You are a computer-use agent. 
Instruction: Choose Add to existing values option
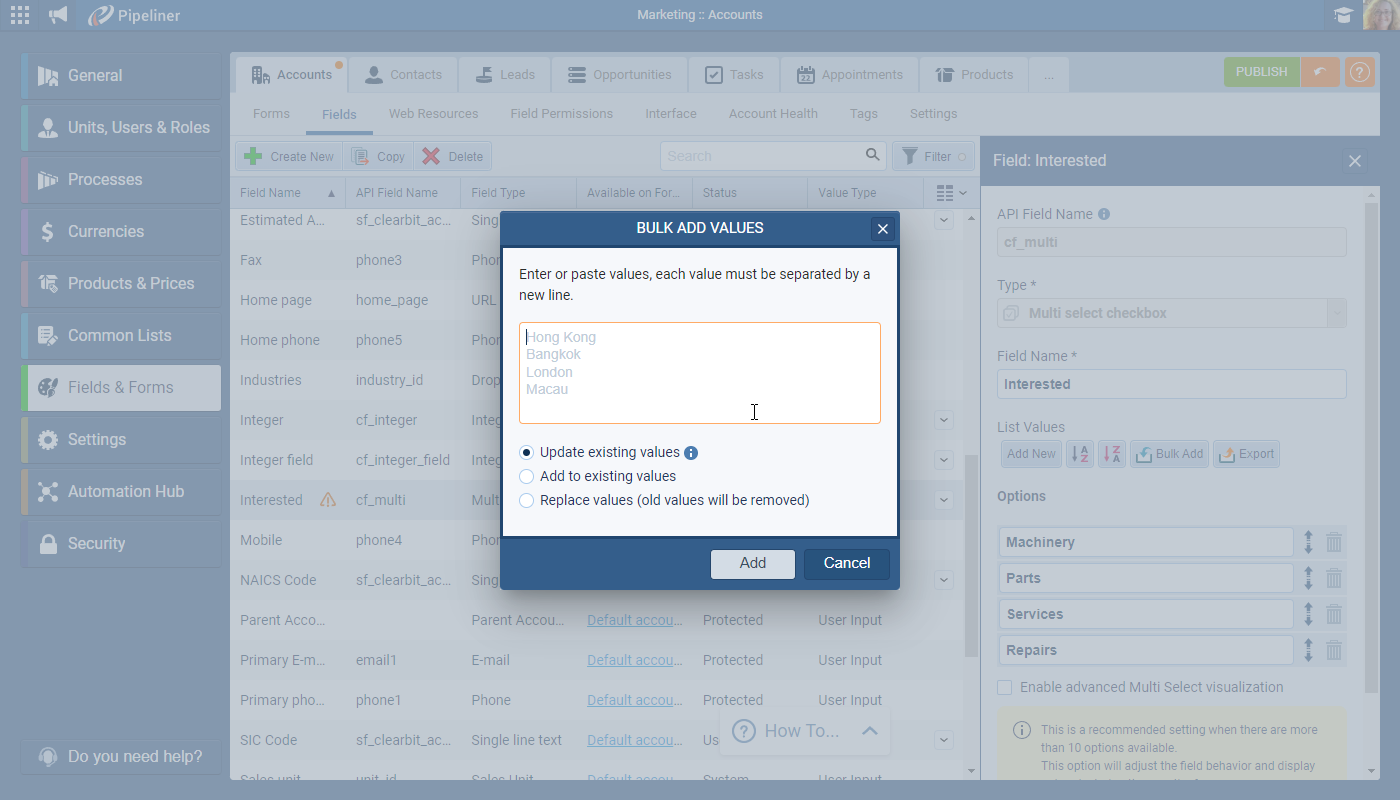[527, 477]
